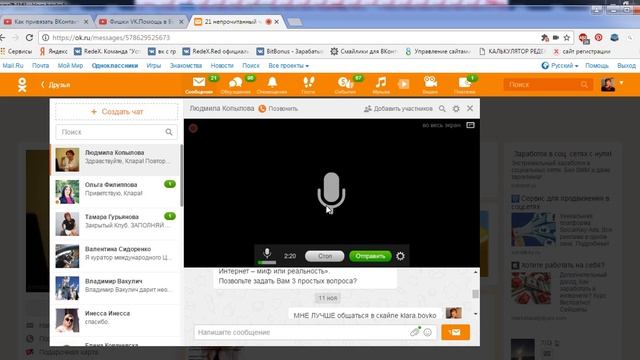
Task: Switch to first YouTube tab
Action: click(45, 21)
